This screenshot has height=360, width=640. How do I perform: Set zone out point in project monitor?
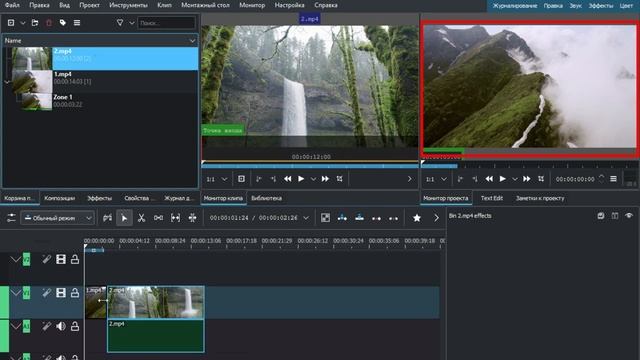(475, 179)
